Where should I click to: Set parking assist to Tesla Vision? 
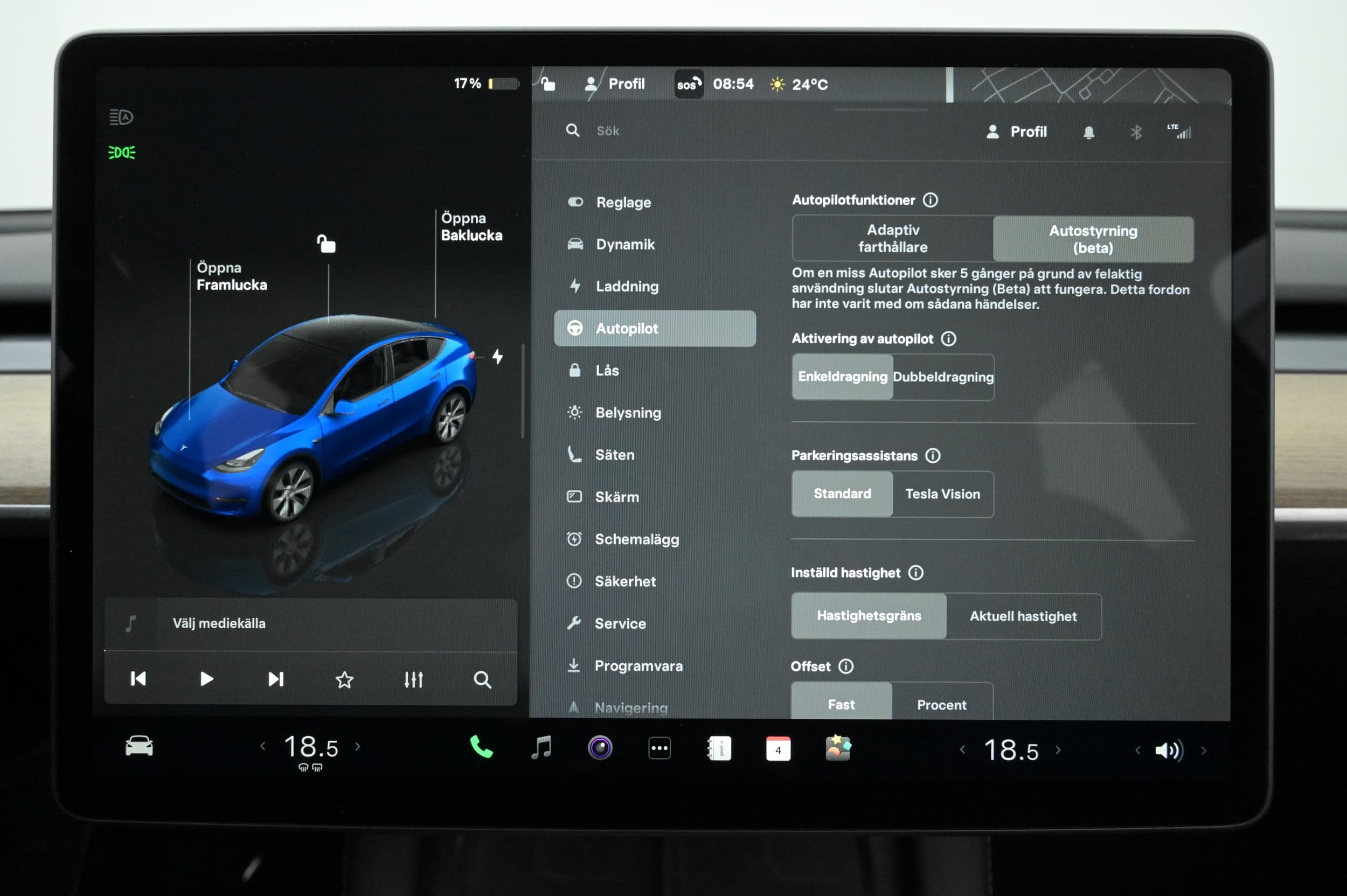click(943, 494)
